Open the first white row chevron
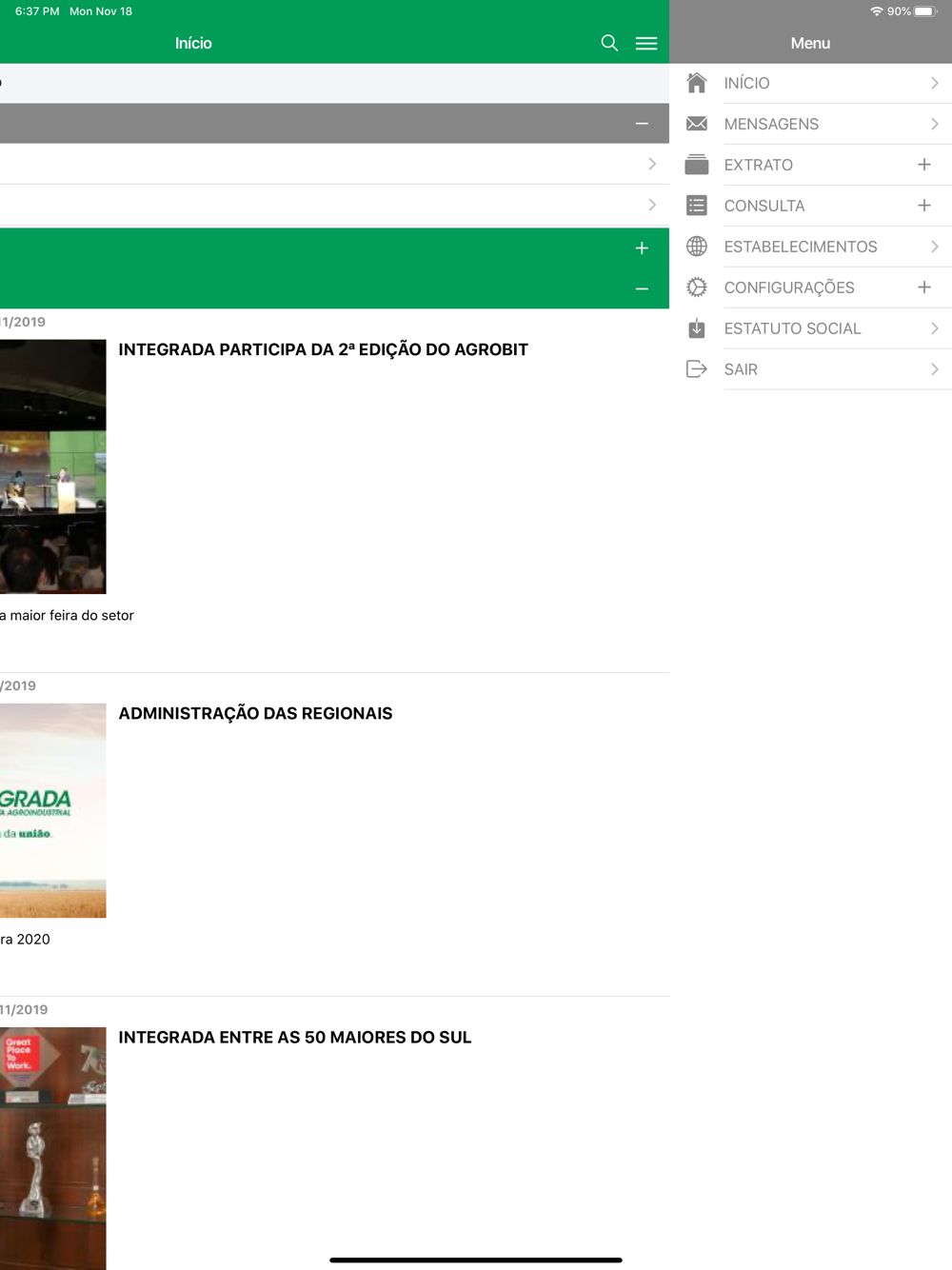 [x=652, y=164]
